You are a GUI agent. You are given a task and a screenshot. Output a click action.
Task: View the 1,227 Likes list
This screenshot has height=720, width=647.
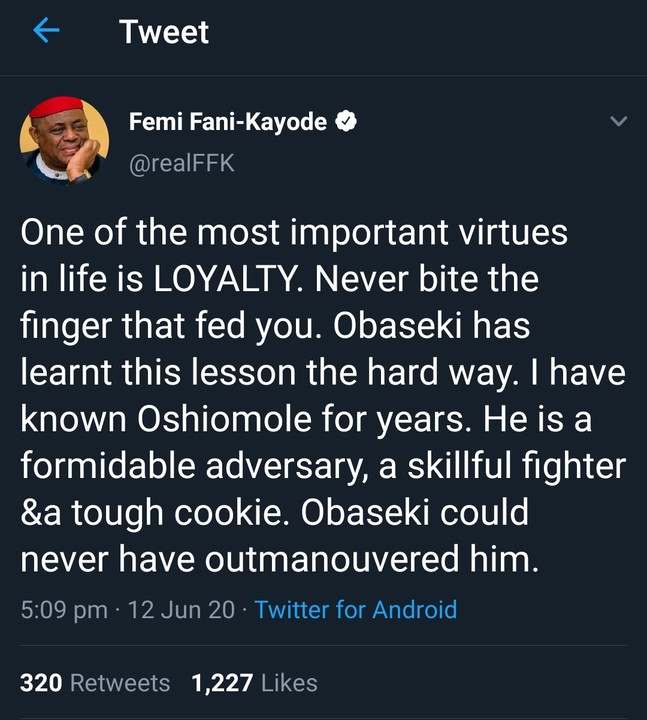click(254, 683)
